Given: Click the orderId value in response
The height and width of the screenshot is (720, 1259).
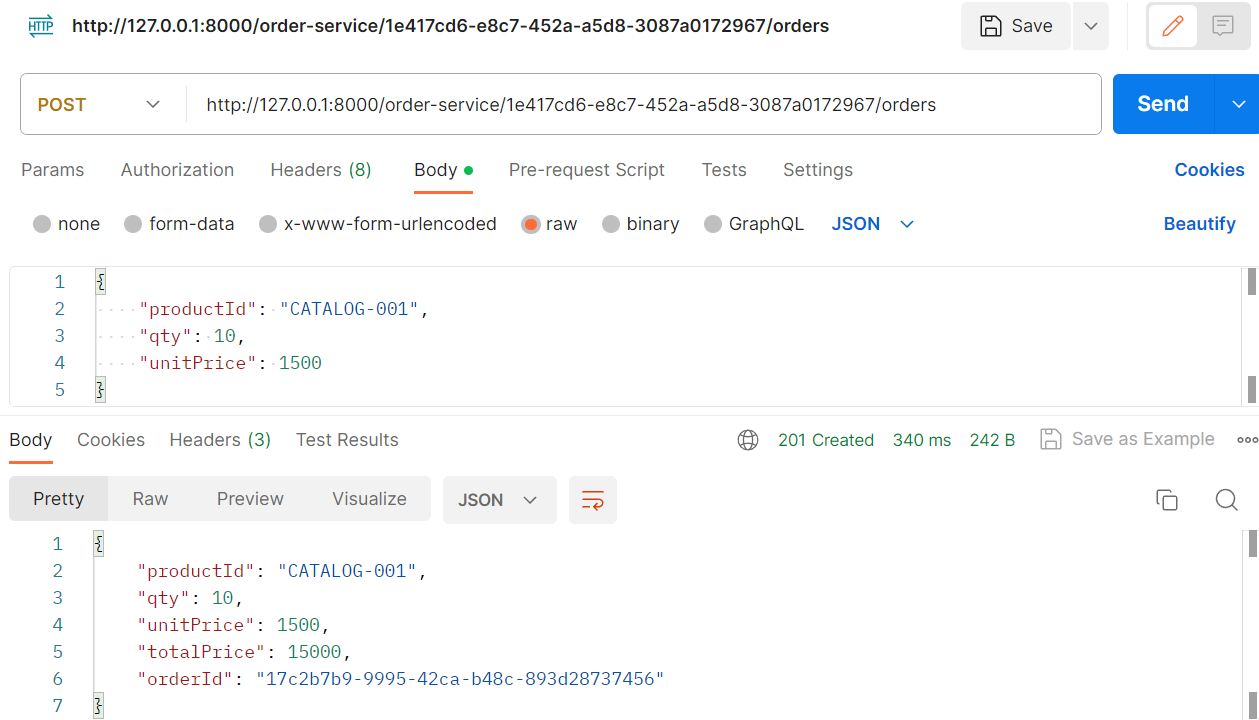Looking at the screenshot, I should (460, 679).
